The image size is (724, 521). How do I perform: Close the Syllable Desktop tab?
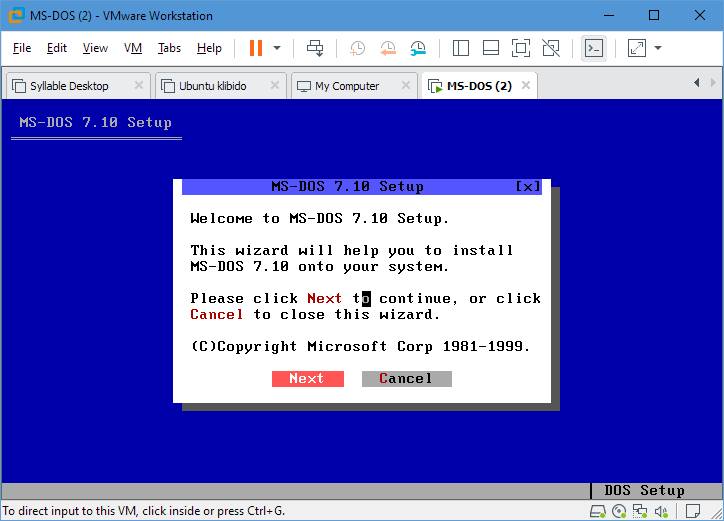[139, 85]
